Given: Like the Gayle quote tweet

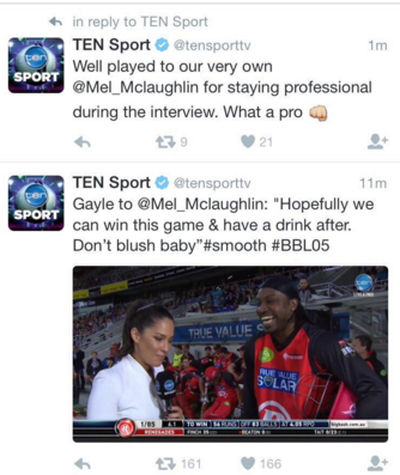Looking at the screenshot, I should pyautogui.click(x=248, y=463).
